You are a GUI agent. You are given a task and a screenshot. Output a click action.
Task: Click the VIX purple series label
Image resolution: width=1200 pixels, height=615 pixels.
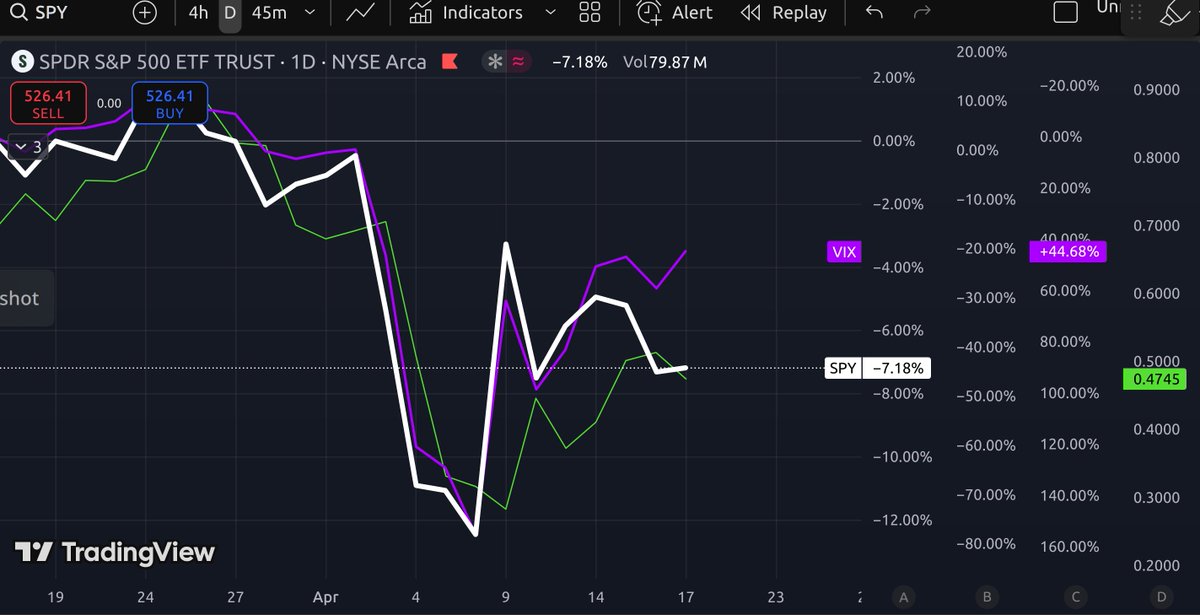tap(844, 252)
